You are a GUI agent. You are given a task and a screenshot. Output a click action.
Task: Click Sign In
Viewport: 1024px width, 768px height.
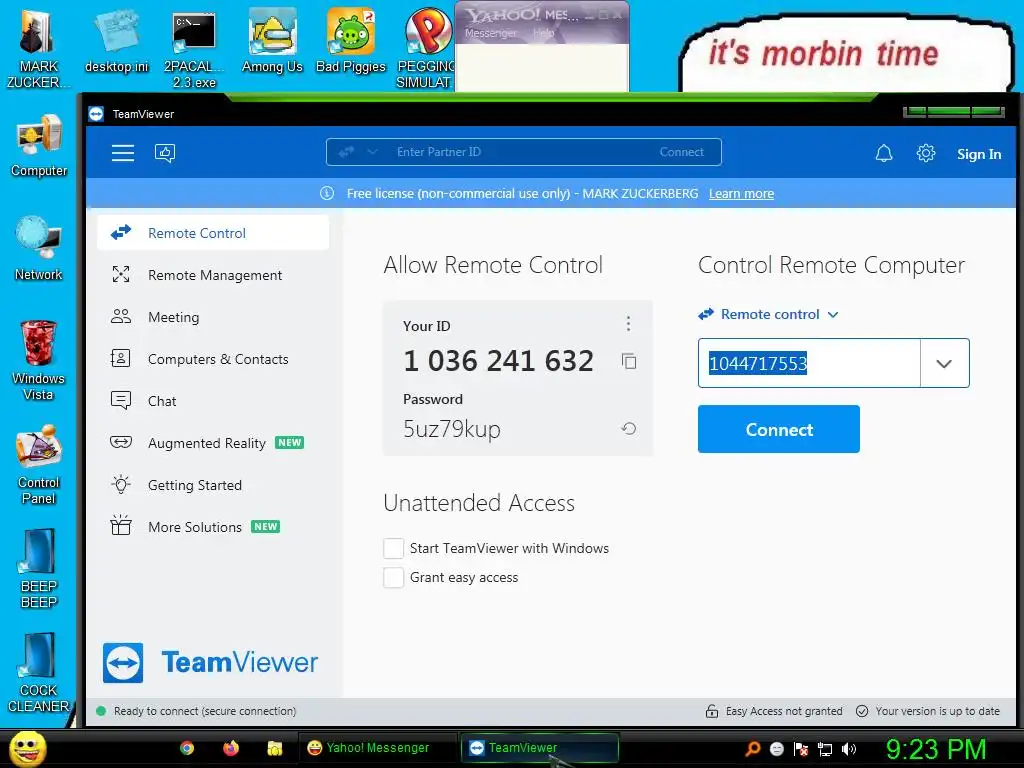point(979,154)
